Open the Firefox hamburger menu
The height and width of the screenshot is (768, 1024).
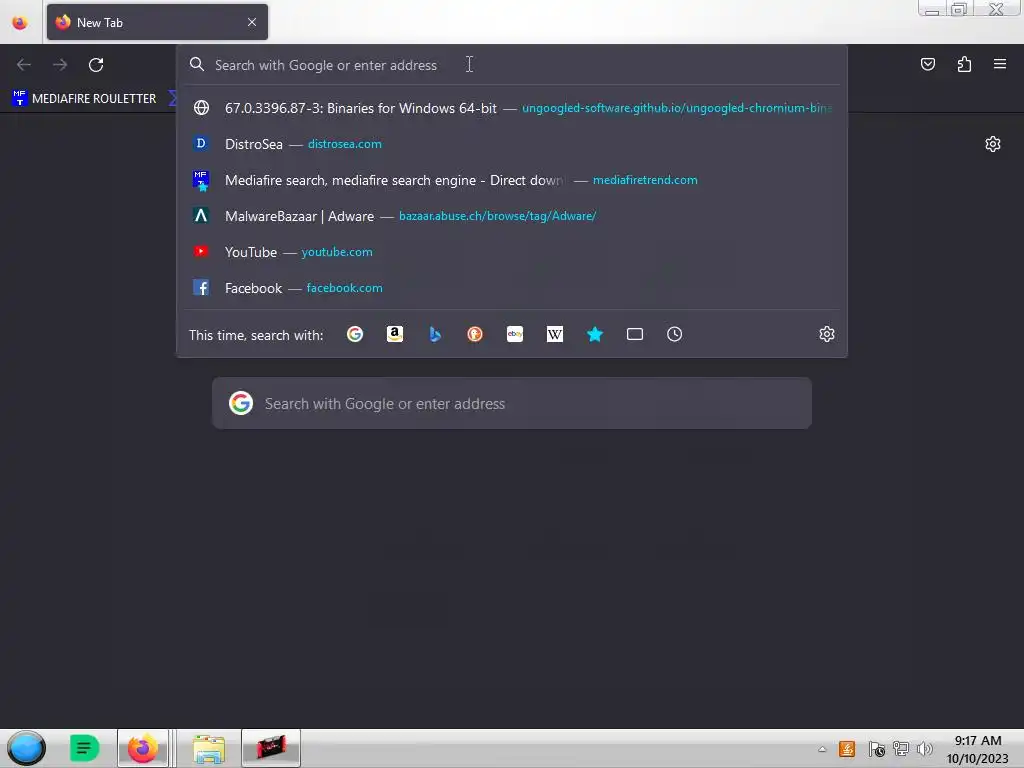click(x=1000, y=64)
